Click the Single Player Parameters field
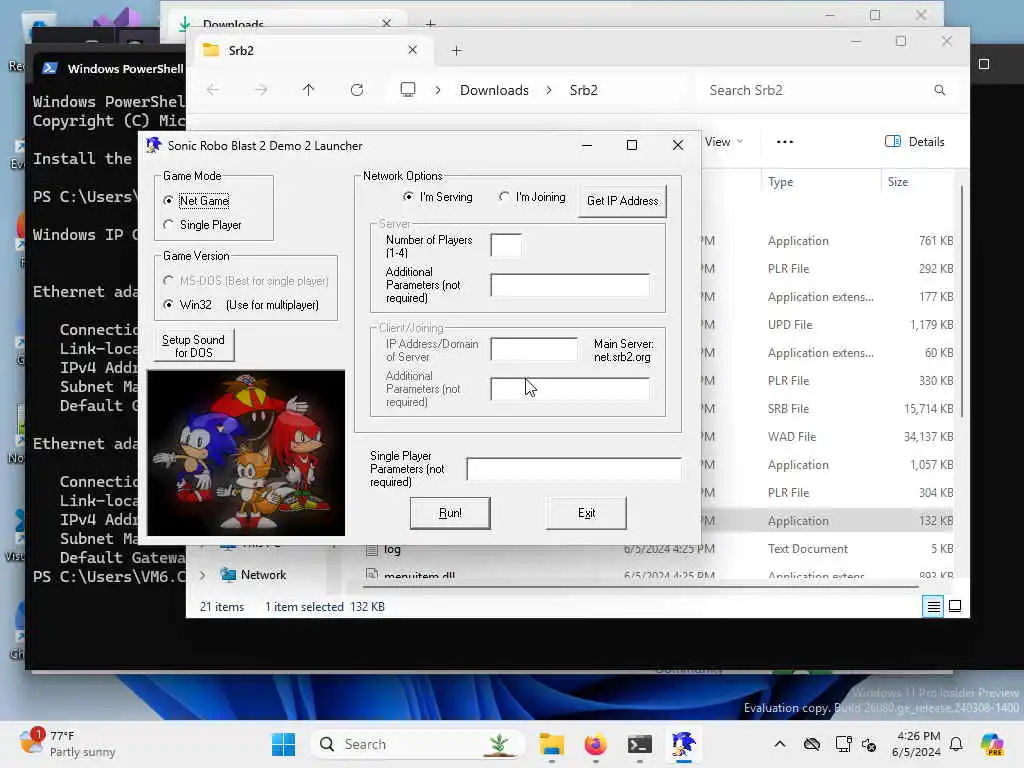This screenshot has width=1024, height=768. [574, 469]
